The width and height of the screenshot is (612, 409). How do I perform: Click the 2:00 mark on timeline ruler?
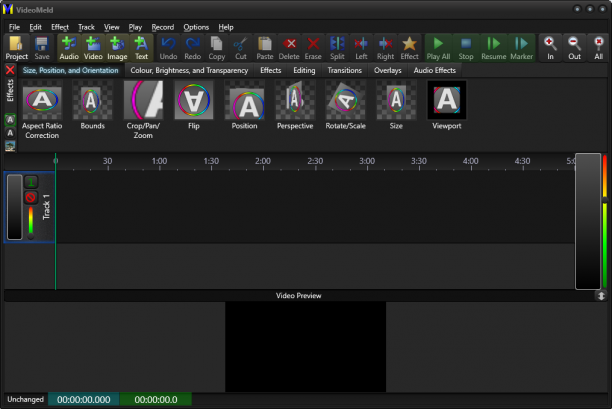263,161
